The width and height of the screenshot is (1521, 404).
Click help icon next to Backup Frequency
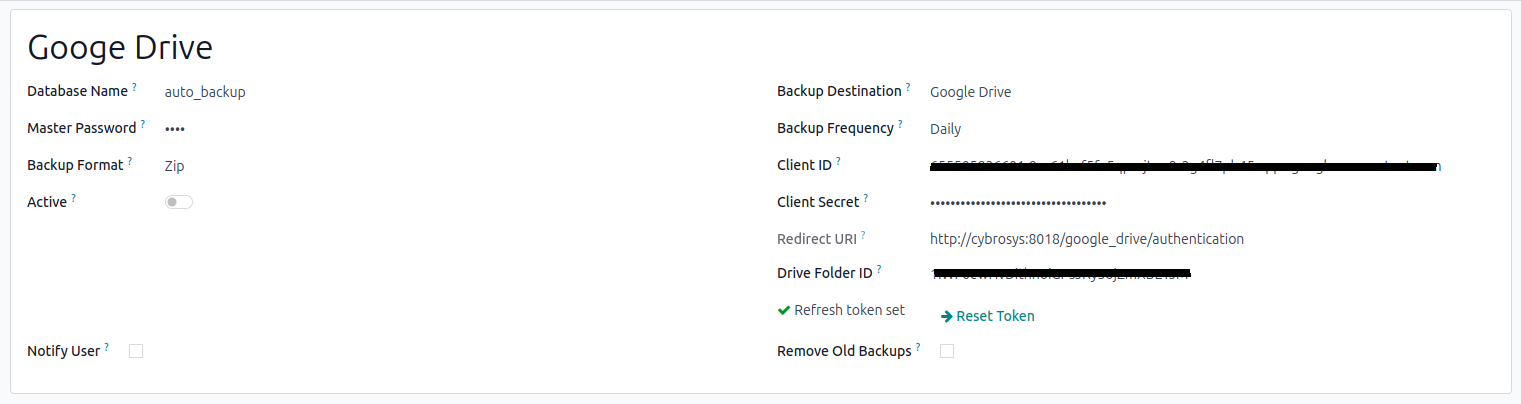pos(900,125)
